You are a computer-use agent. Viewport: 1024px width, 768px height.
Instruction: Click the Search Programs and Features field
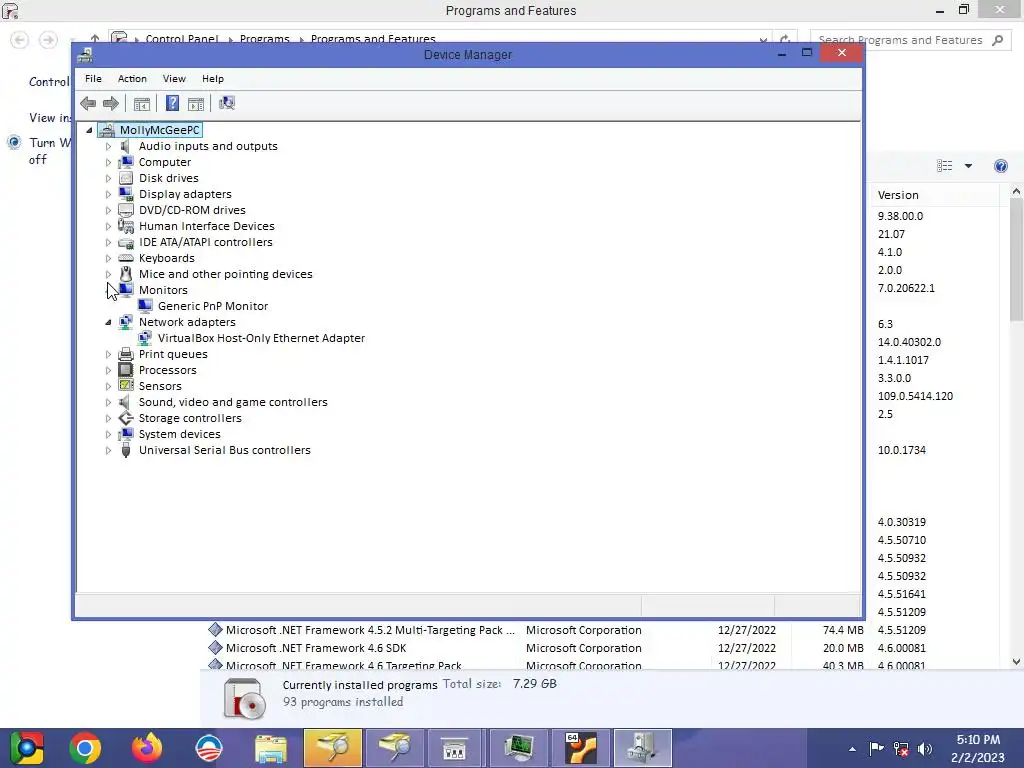tap(911, 40)
